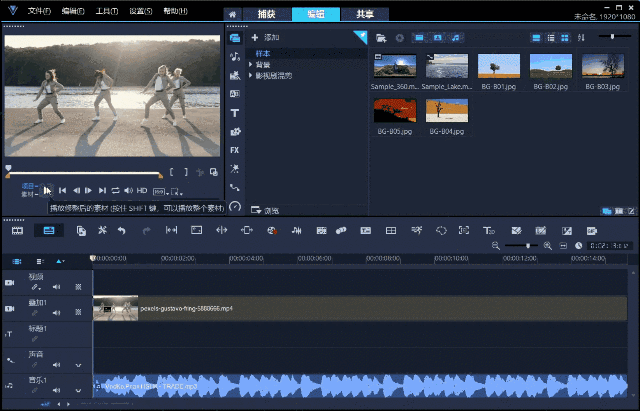Switch to the 捕获 tab

click(267, 14)
